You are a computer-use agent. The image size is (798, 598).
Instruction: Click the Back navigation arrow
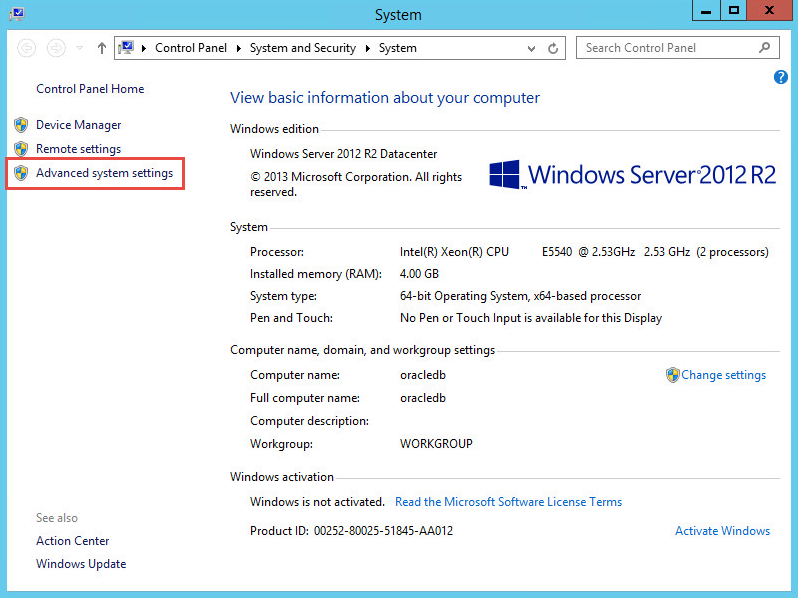click(26, 48)
